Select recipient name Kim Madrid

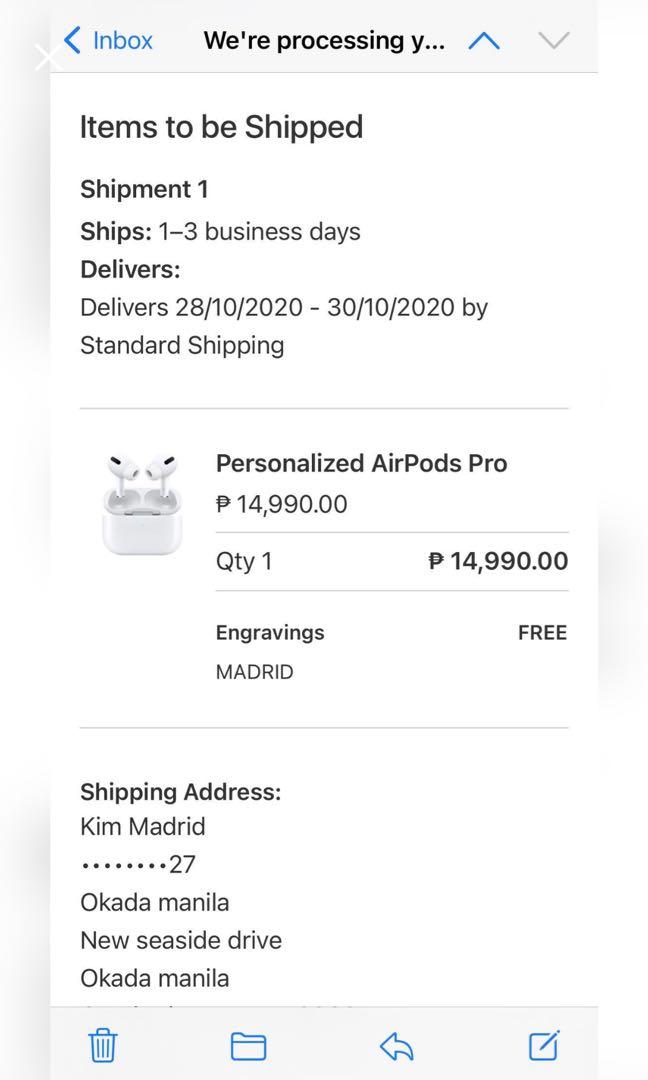(142, 826)
